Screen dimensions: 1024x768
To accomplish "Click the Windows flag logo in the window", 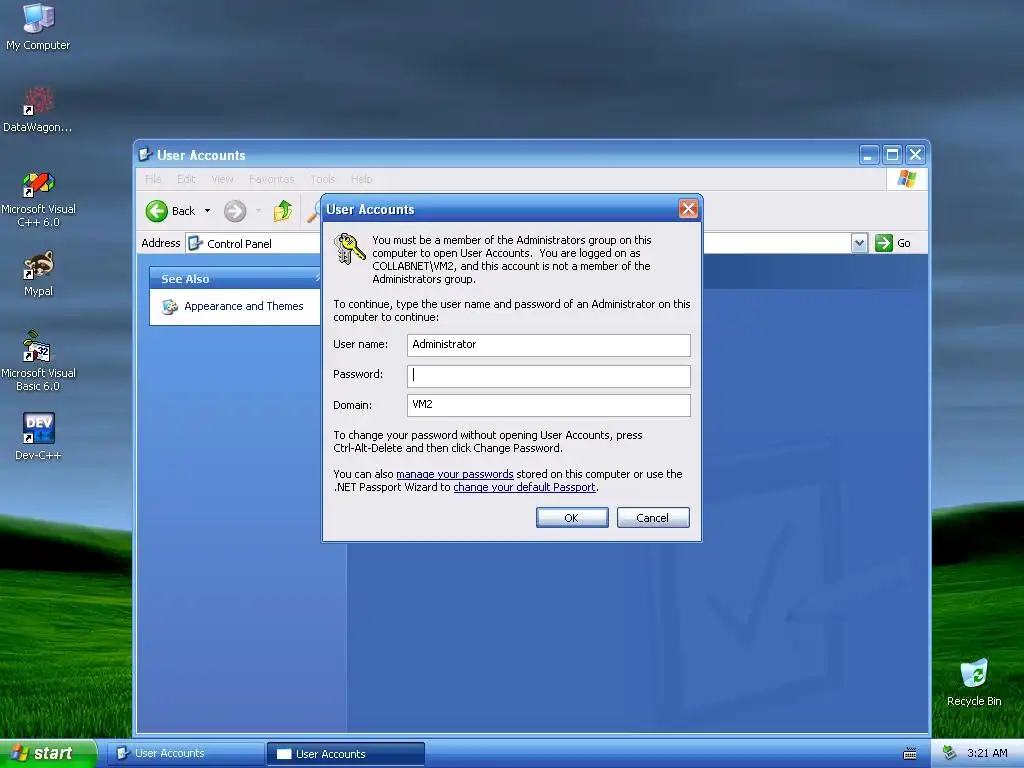I will 906,178.
